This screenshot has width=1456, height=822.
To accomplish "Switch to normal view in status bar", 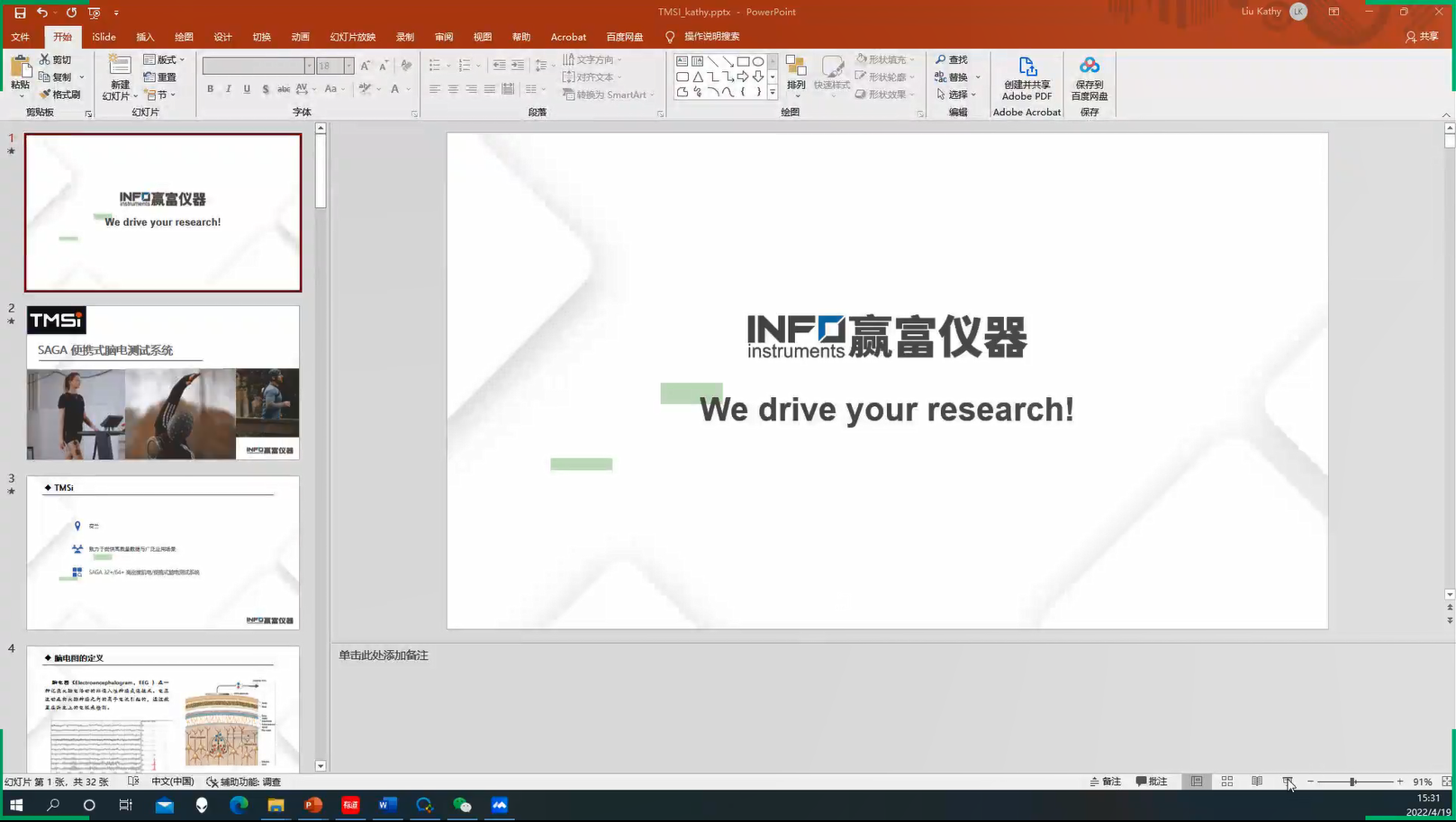I will (x=1197, y=781).
